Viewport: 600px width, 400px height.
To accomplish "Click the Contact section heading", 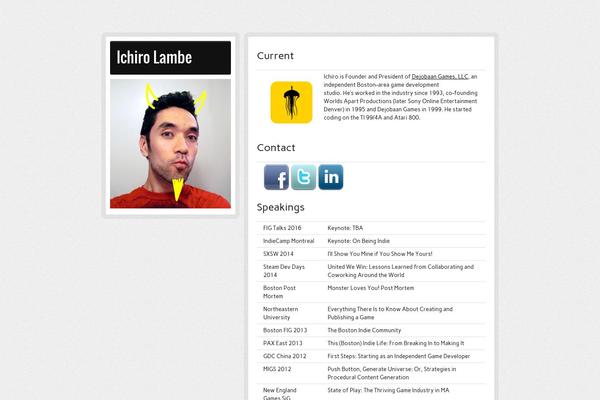I will (x=276, y=148).
